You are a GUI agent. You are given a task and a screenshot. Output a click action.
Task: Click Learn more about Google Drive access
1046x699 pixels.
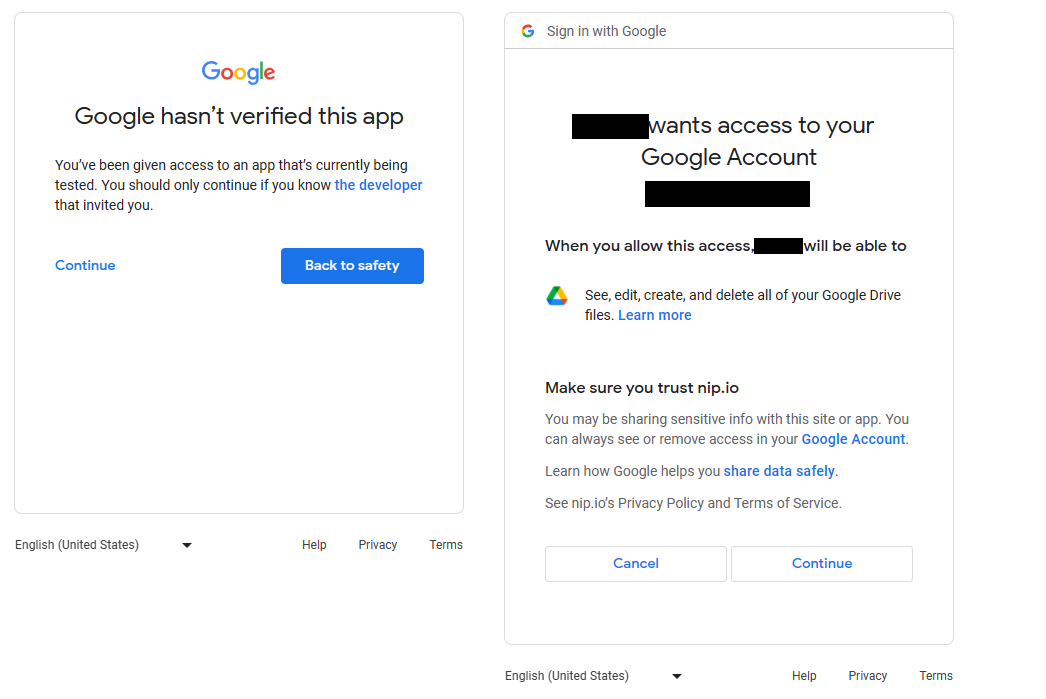pyautogui.click(x=654, y=315)
